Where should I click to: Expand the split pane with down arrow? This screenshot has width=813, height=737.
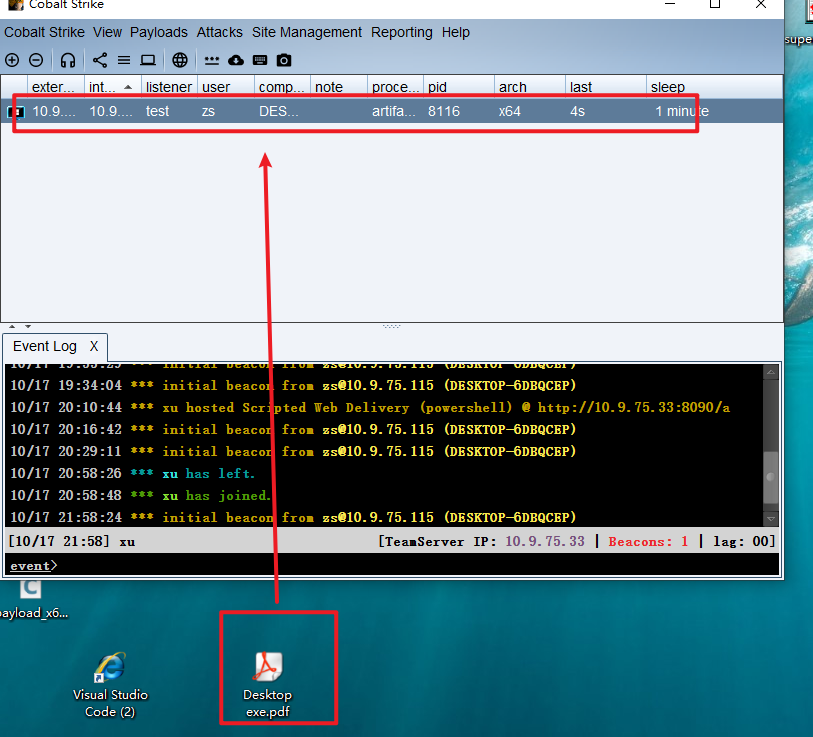click(28, 326)
